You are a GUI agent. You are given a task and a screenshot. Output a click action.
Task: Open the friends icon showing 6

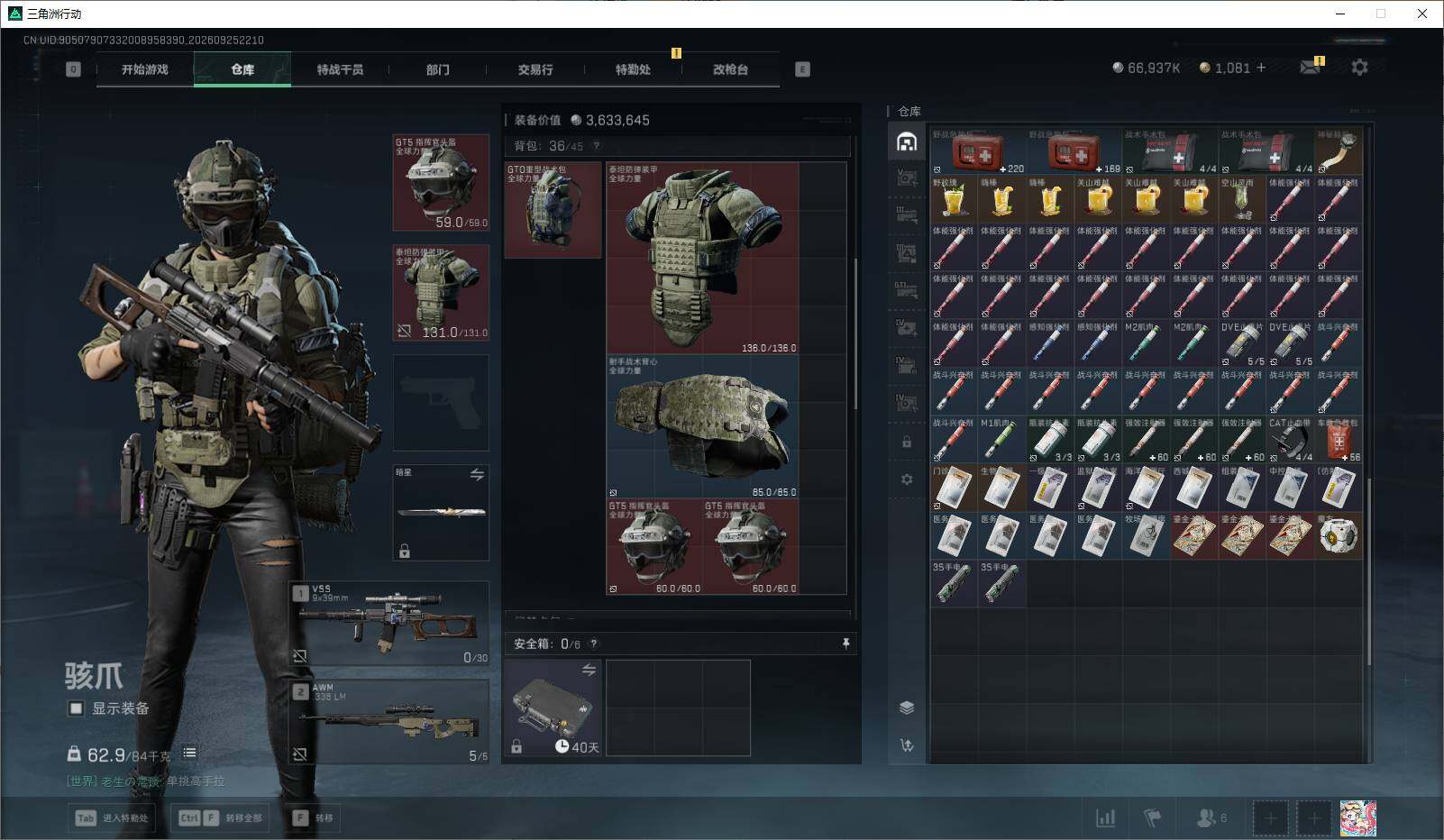click(x=1211, y=817)
